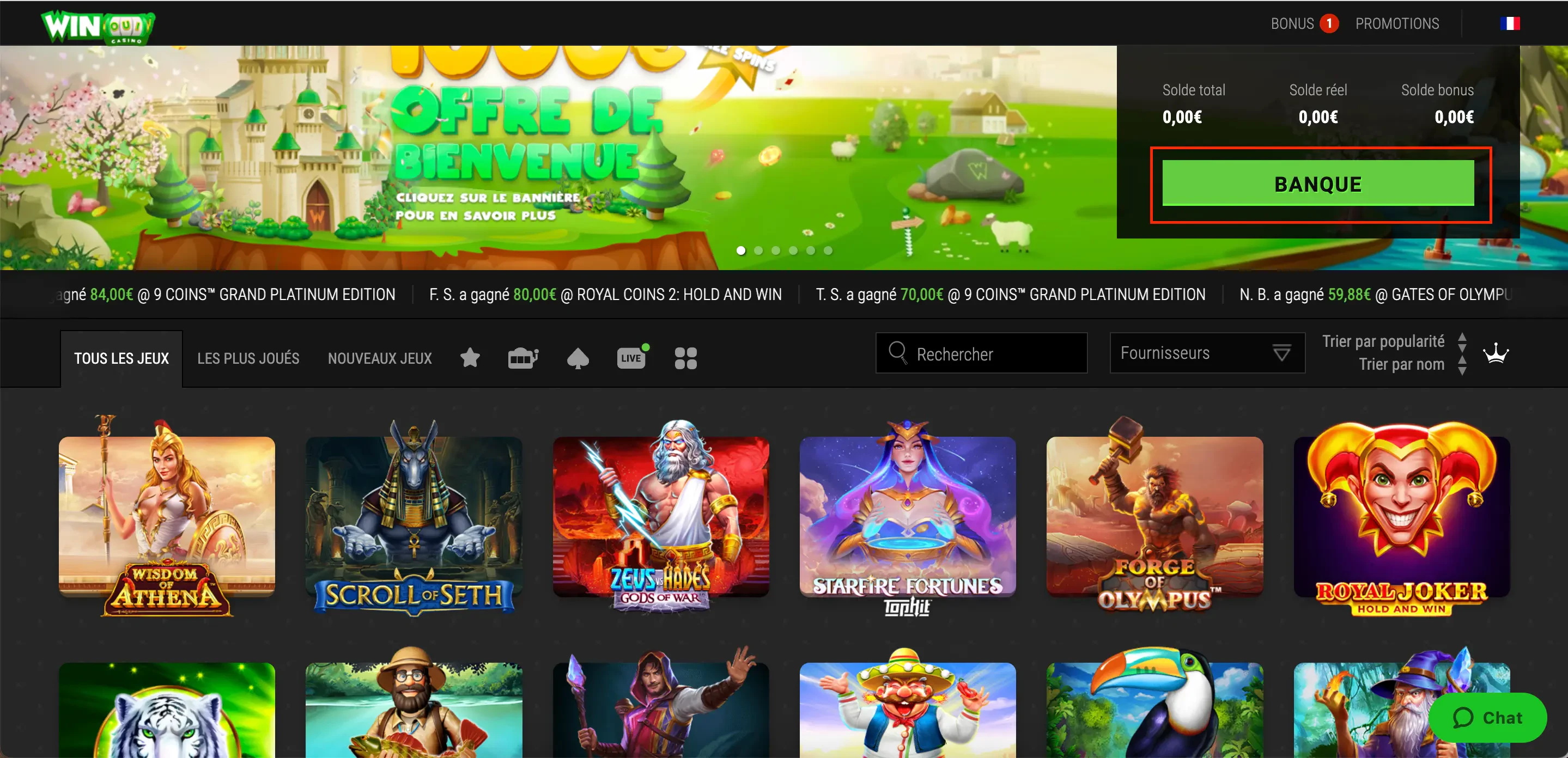
Task: Toggle the Trier par nom sort arrows
Action: (1462, 365)
